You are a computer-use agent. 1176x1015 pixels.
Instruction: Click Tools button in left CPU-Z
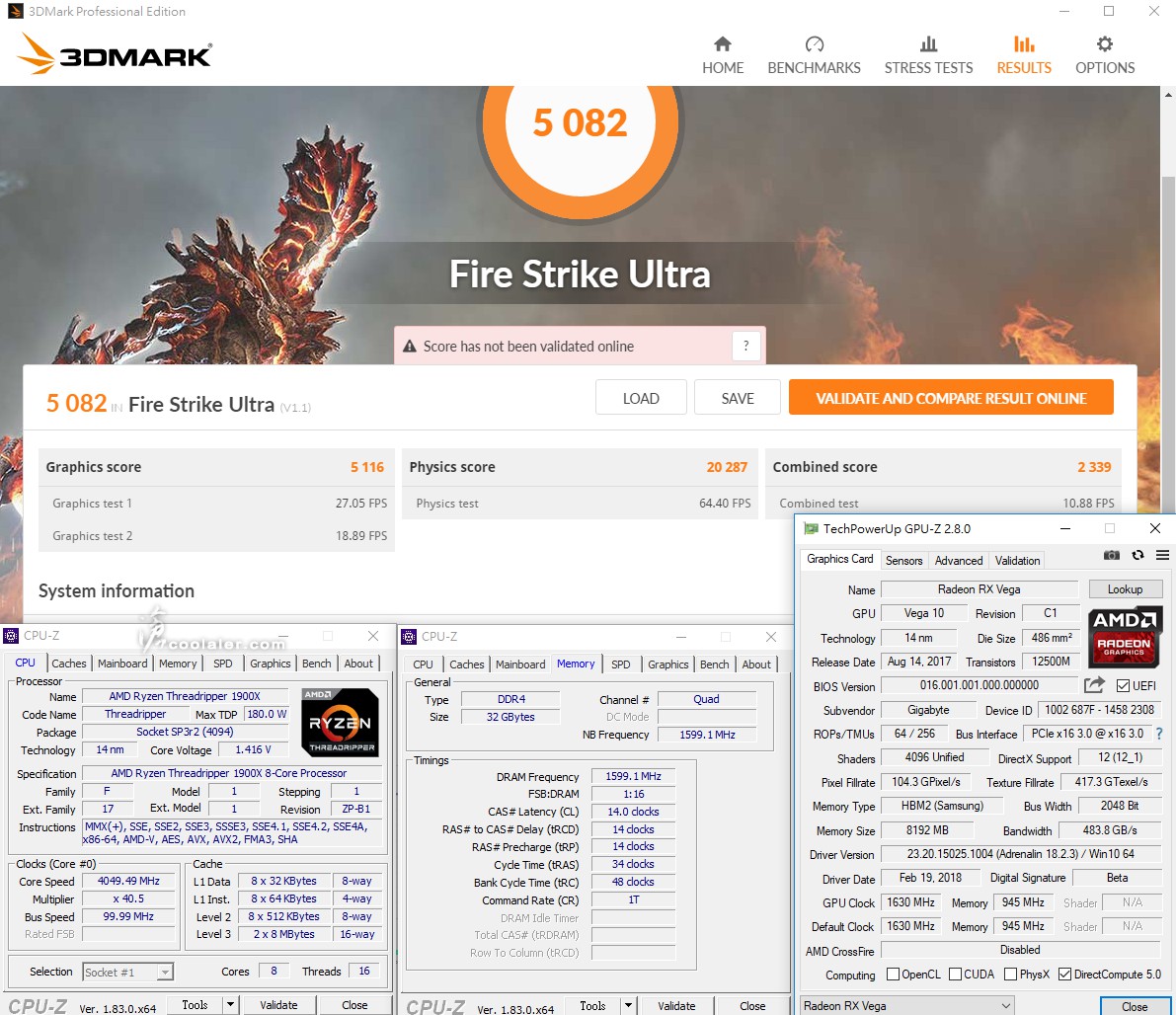click(x=195, y=1005)
